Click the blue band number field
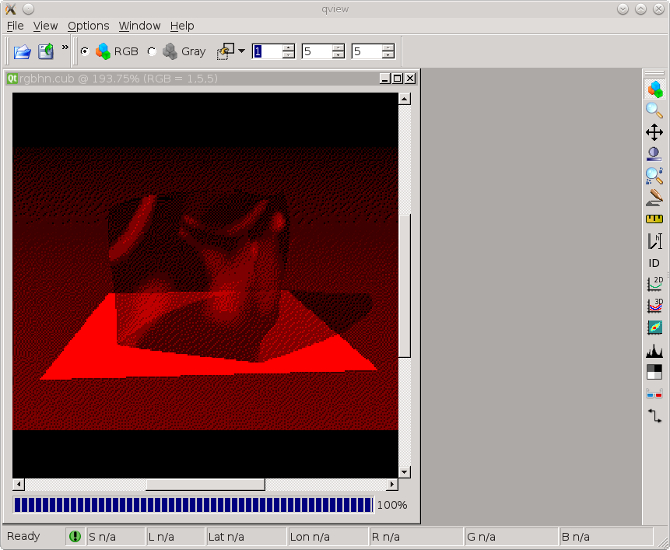Image resolution: width=670 pixels, height=550 pixels. pos(365,51)
